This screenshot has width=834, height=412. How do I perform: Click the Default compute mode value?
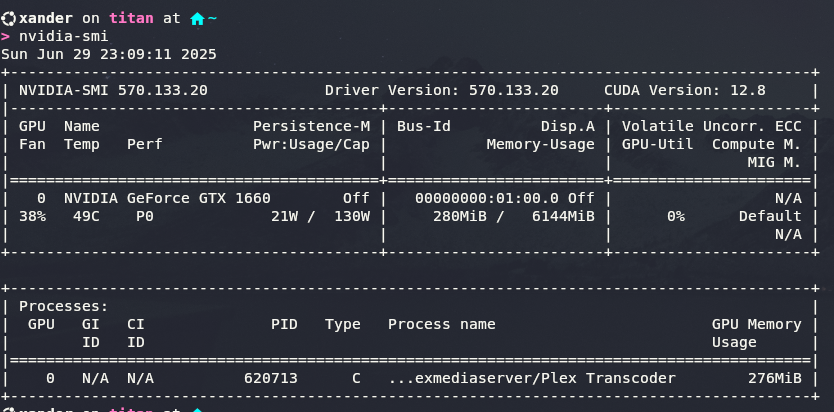coord(770,217)
